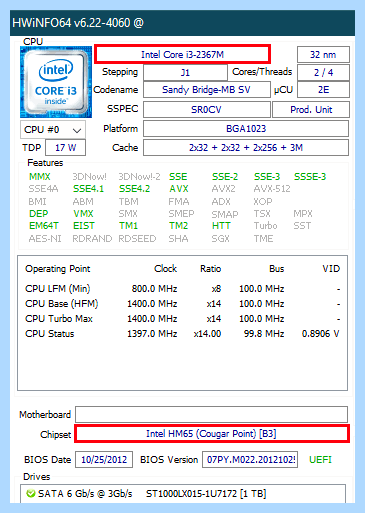Click the Operating Point column header
This screenshot has height=513, width=365.
pyautogui.click(x=58, y=269)
